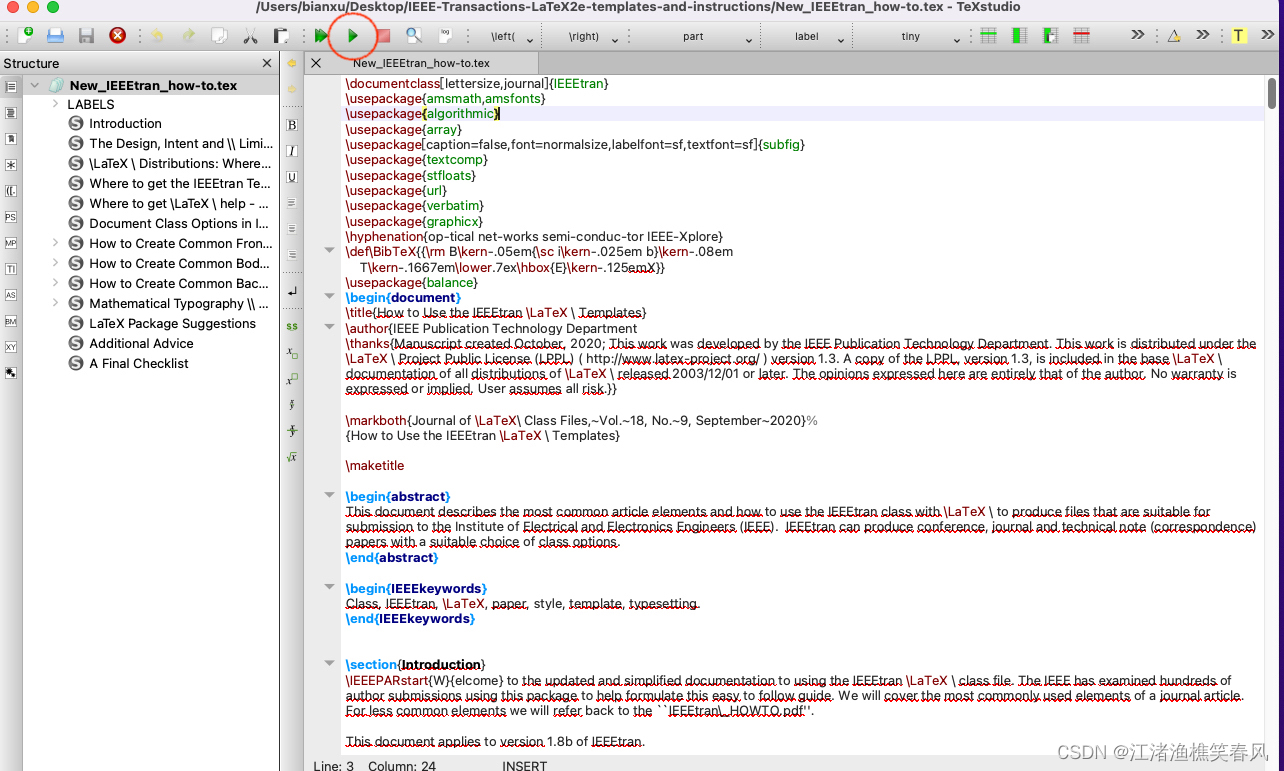Select 'Introduction' in the Structure tree

tap(125, 124)
